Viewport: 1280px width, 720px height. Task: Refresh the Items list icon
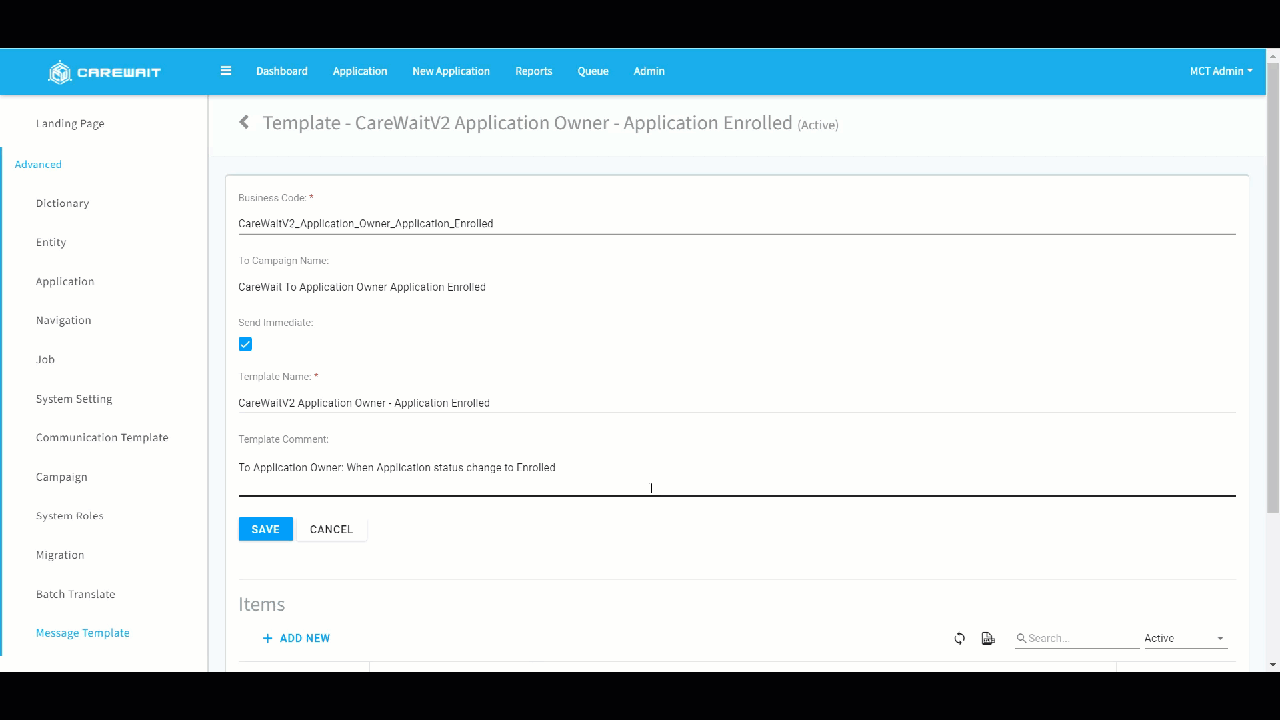(x=960, y=638)
